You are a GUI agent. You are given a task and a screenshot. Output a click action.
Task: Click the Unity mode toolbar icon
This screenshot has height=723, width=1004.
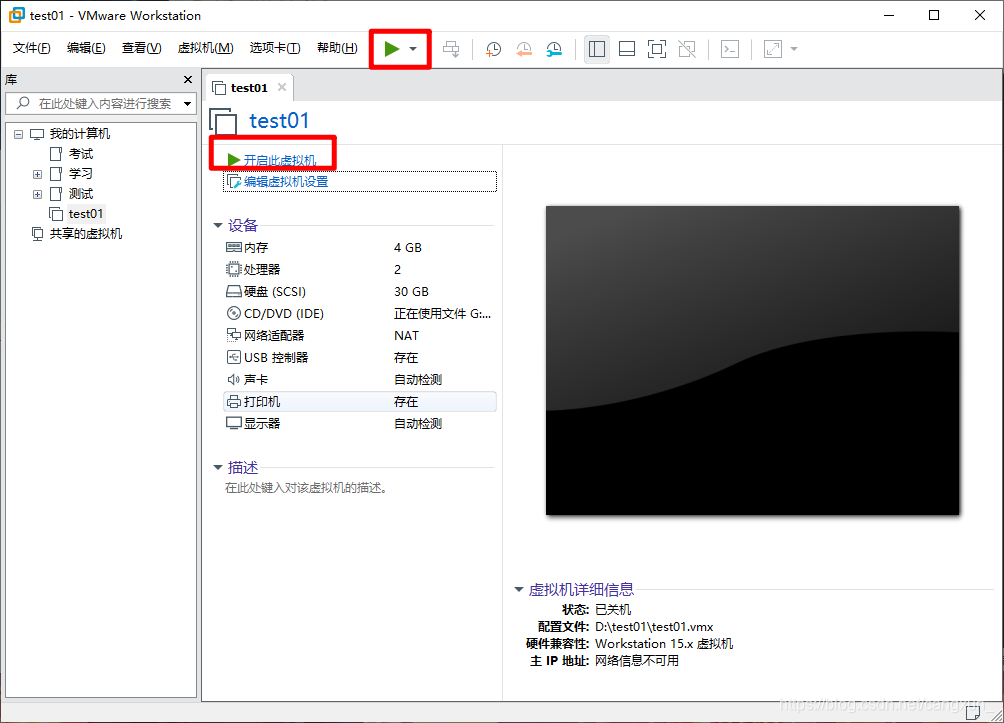coord(687,49)
